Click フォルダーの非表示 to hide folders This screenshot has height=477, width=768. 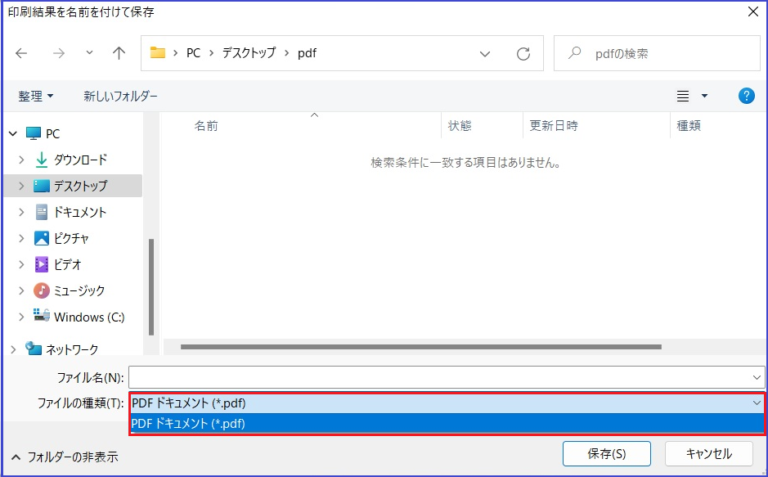pos(65,457)
